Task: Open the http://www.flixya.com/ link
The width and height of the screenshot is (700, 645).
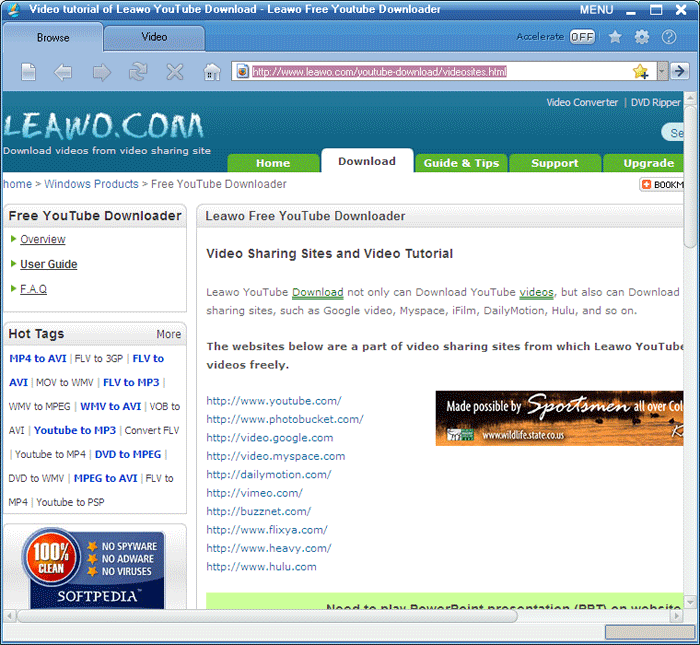Action: pos(267,530)
